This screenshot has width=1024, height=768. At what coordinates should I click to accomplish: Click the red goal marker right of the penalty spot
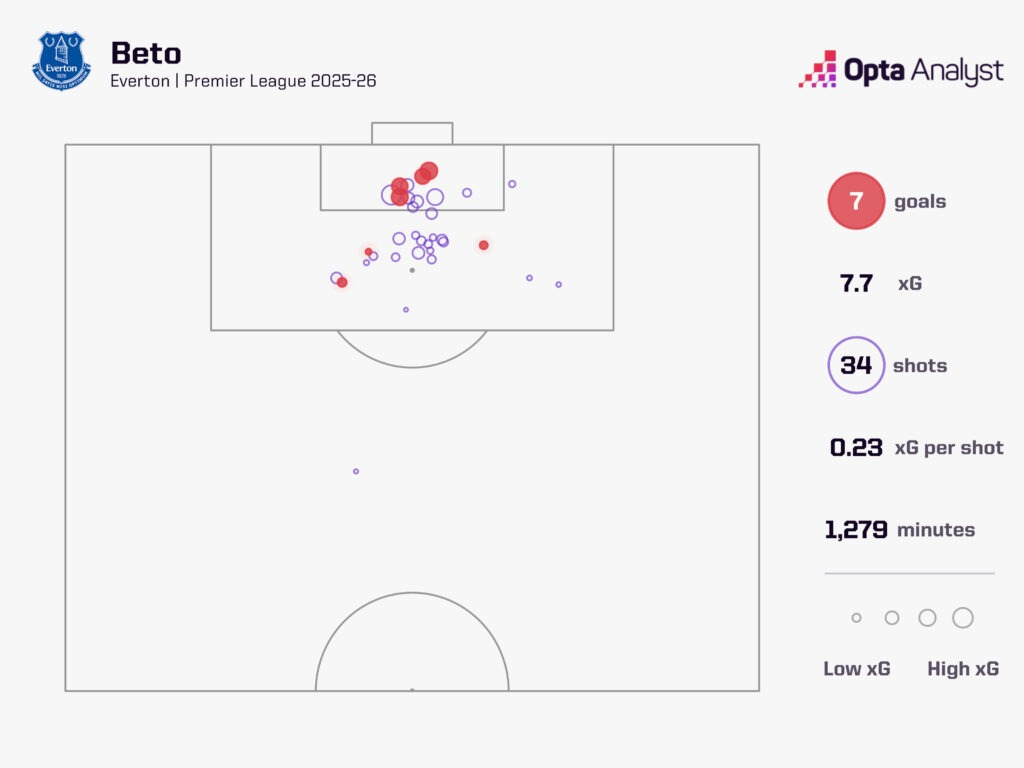484,245
